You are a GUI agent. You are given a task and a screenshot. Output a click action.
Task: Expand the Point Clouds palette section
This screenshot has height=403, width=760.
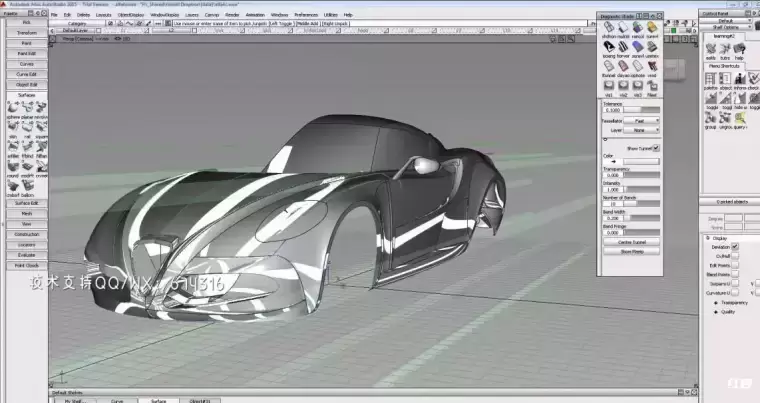[27, 266]
